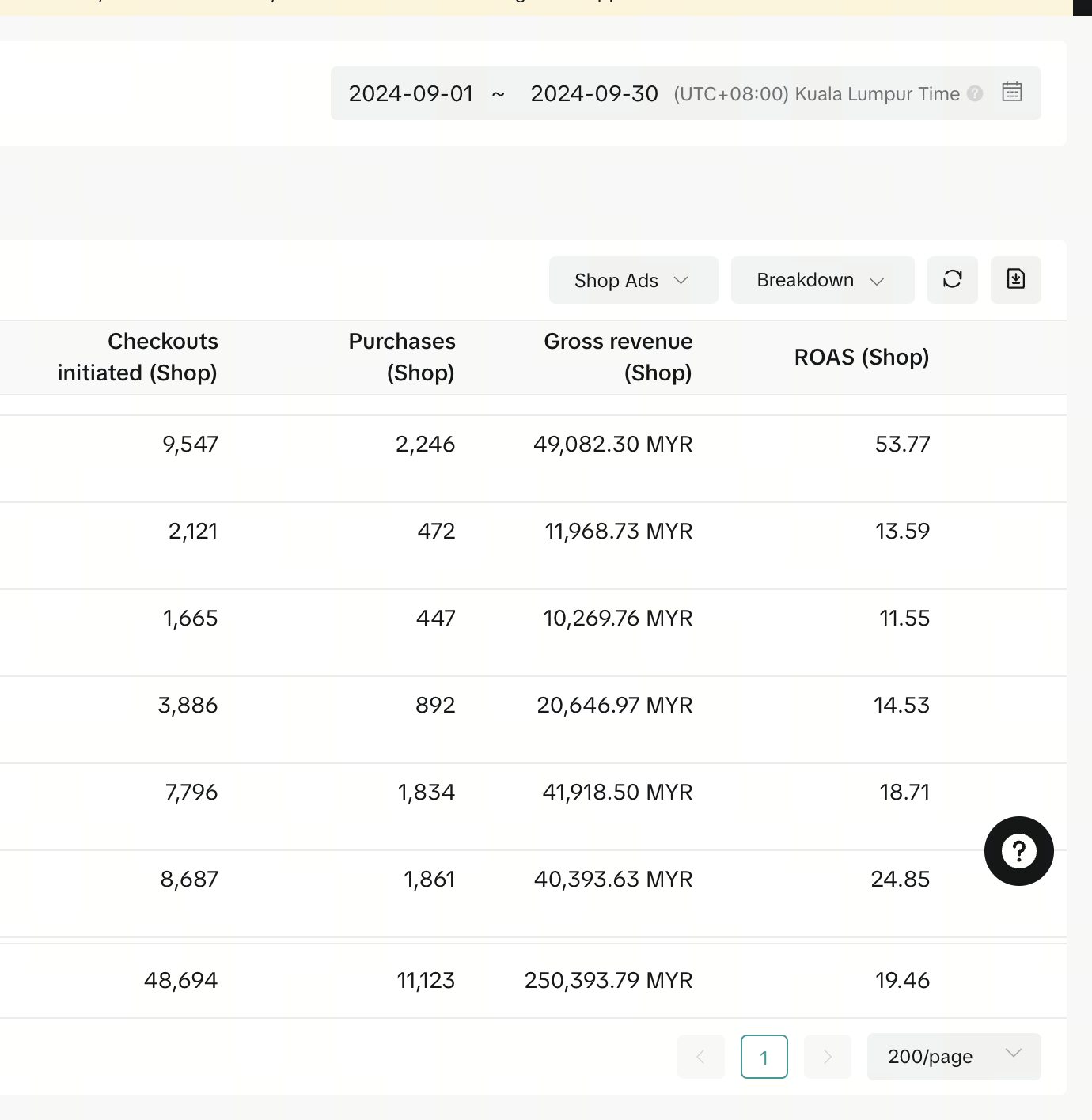Image resolution: width=1092 pixels, height=1120 pixels.
Task: Click the export download icon
Action: [1015, 279]
